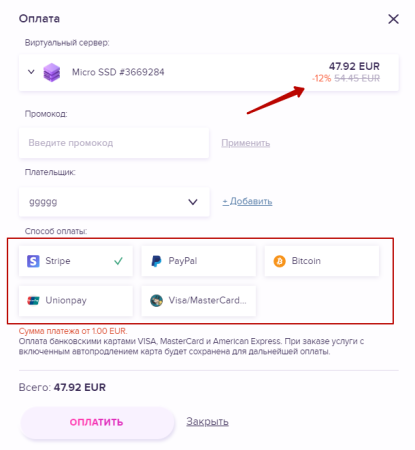Close the payment dialog with X
Viewport: 415px width, 450px height.
click(x=393, y=19)
